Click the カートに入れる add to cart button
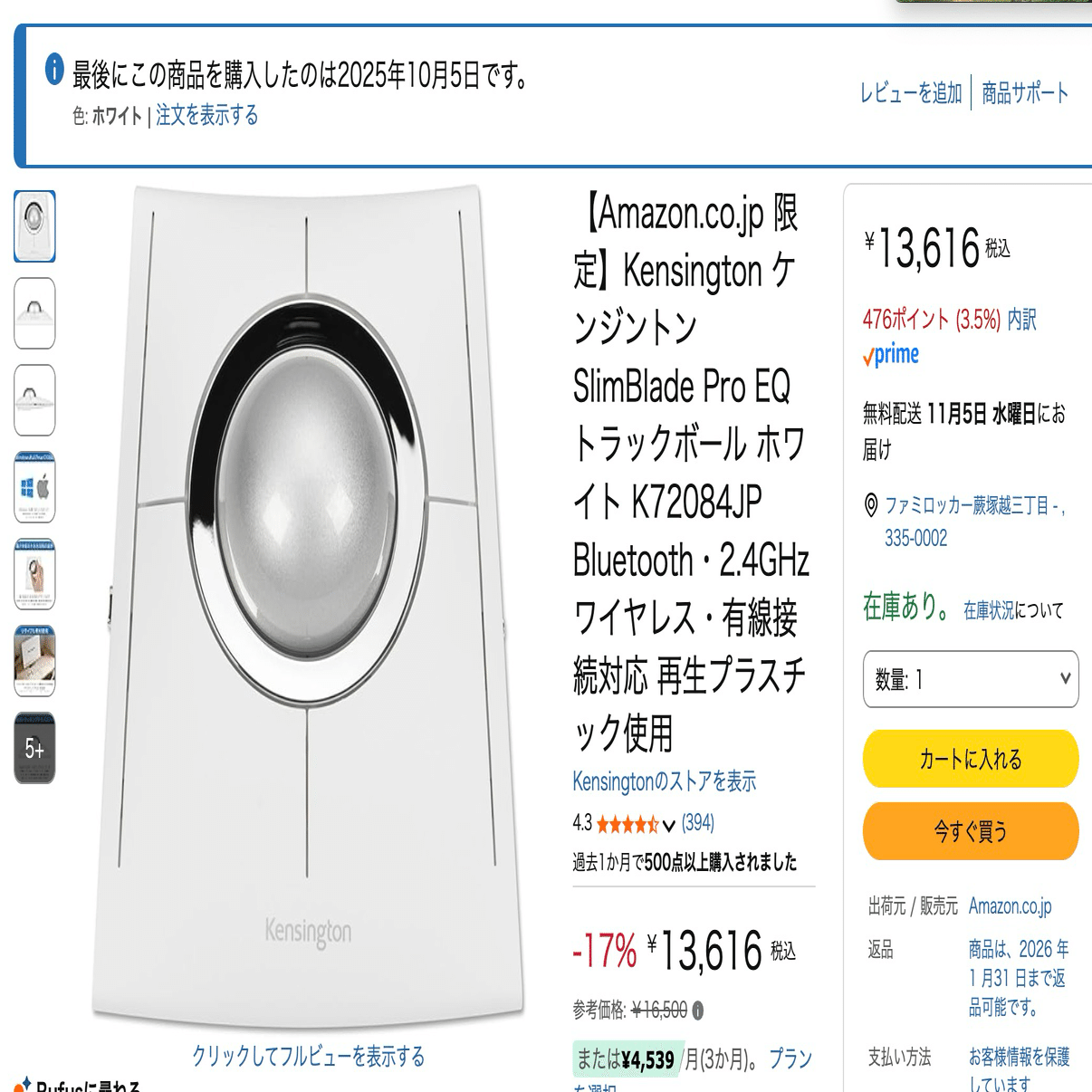Screen dimensions: 1092x1092 tap(971, 761)
